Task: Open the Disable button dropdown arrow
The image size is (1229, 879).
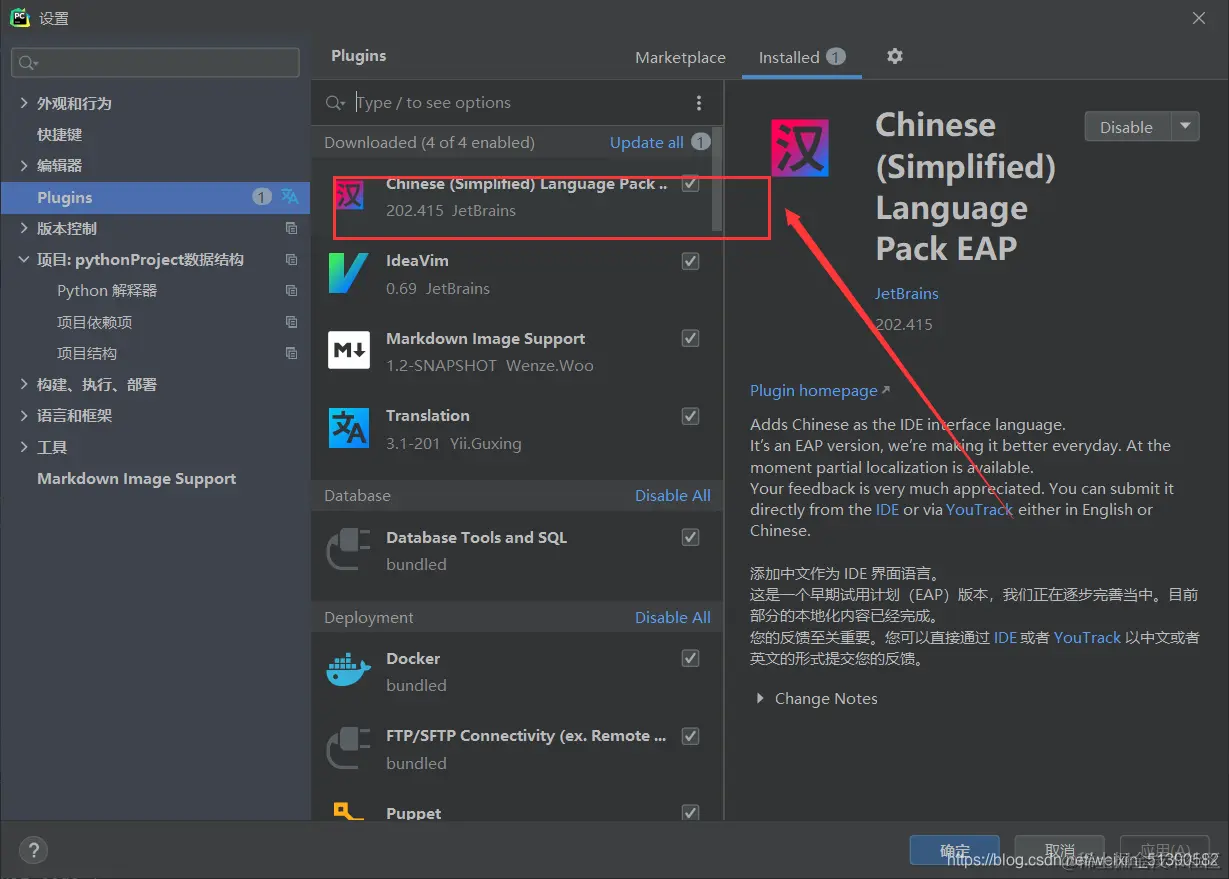Action: (1185, 127)
